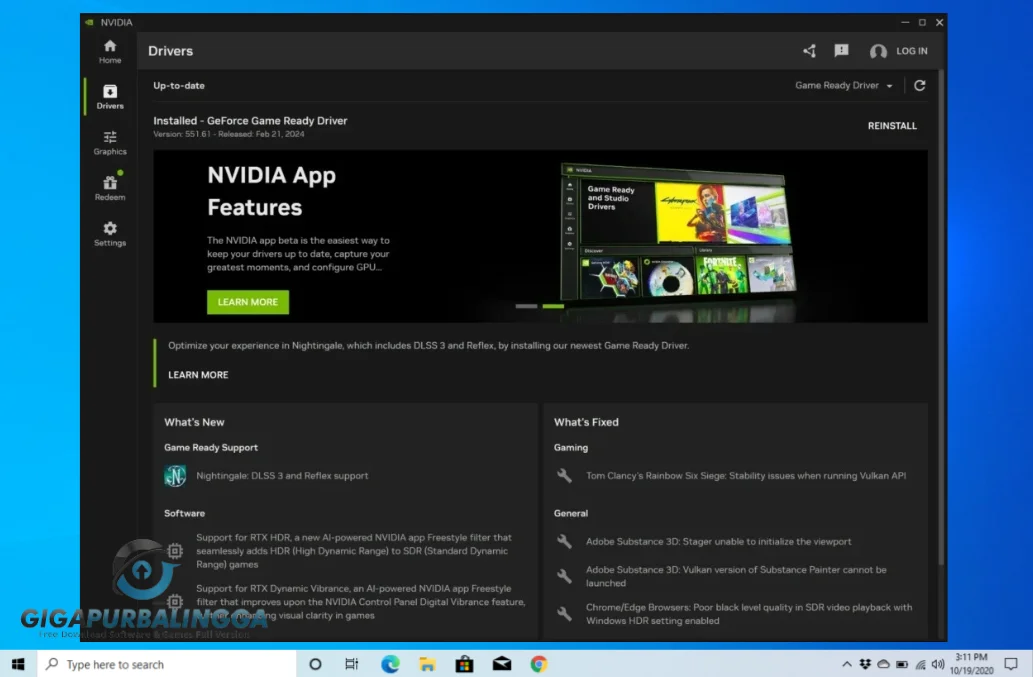This screenshot has height=677, width=1033.
Task: Click the taskbar search box
Action: click(166, 664)
